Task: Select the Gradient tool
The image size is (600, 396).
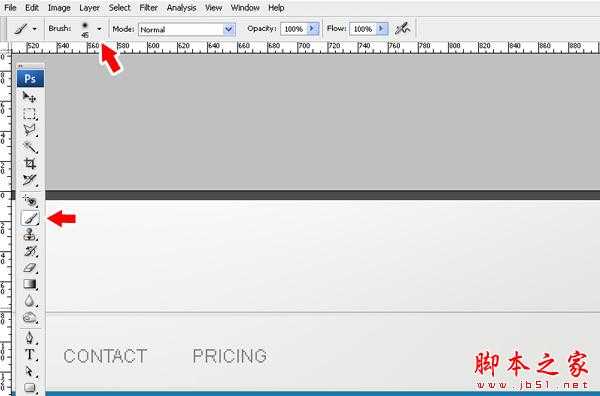Action: 29,284
